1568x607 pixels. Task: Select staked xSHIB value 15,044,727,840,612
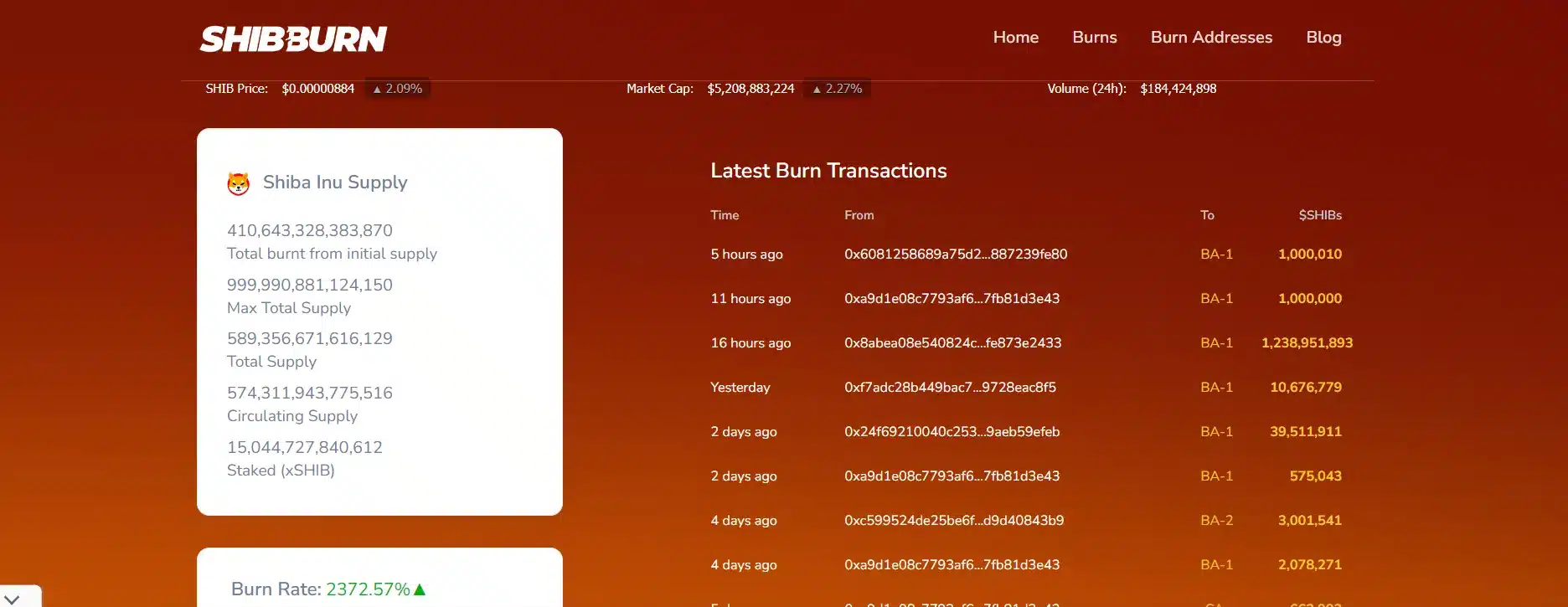coord(305,447)
